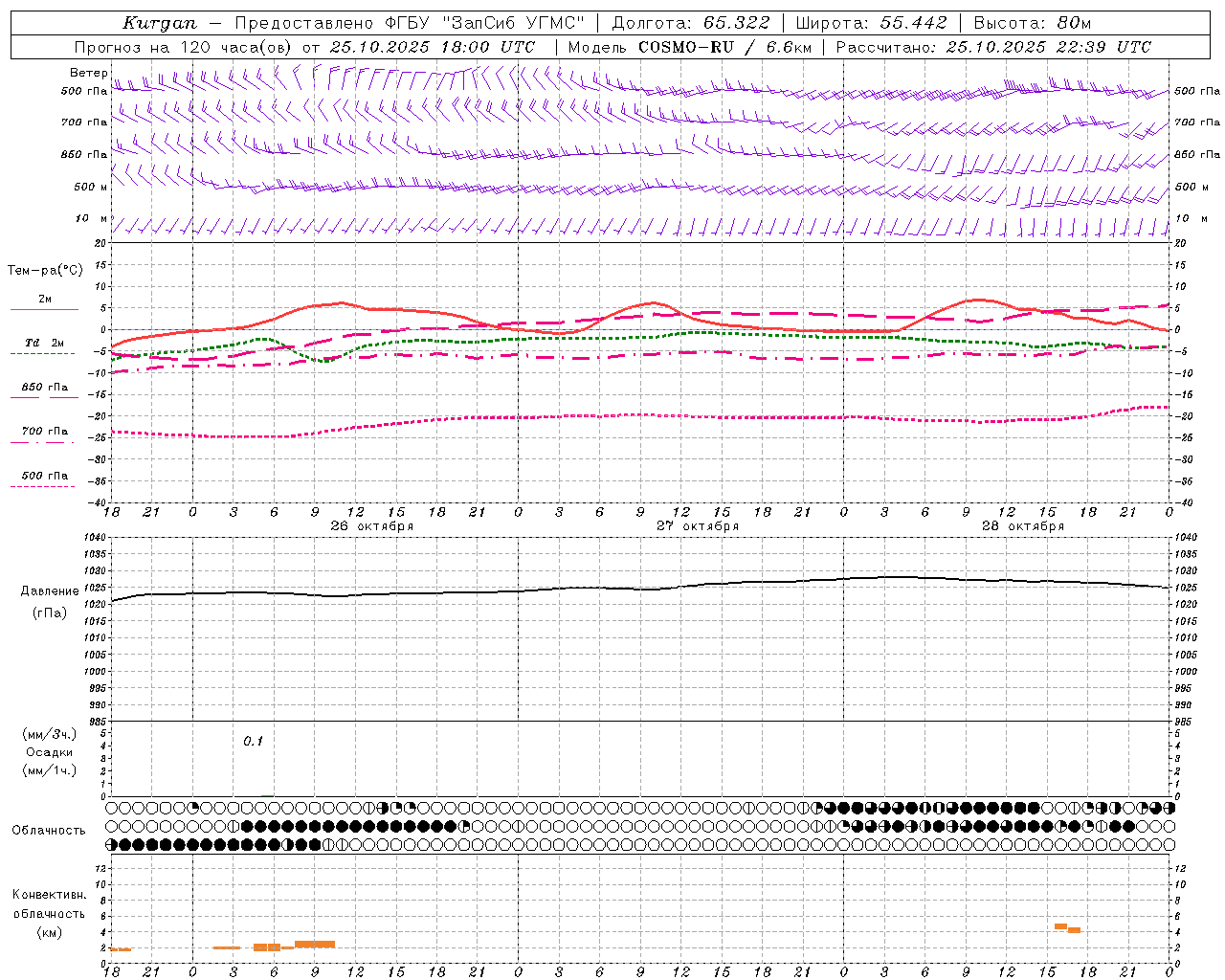Click "Рассчитано: 25.10.2025 22:39 UTC" text
The image size is (1225, 980).
click(x=993, y=47)
